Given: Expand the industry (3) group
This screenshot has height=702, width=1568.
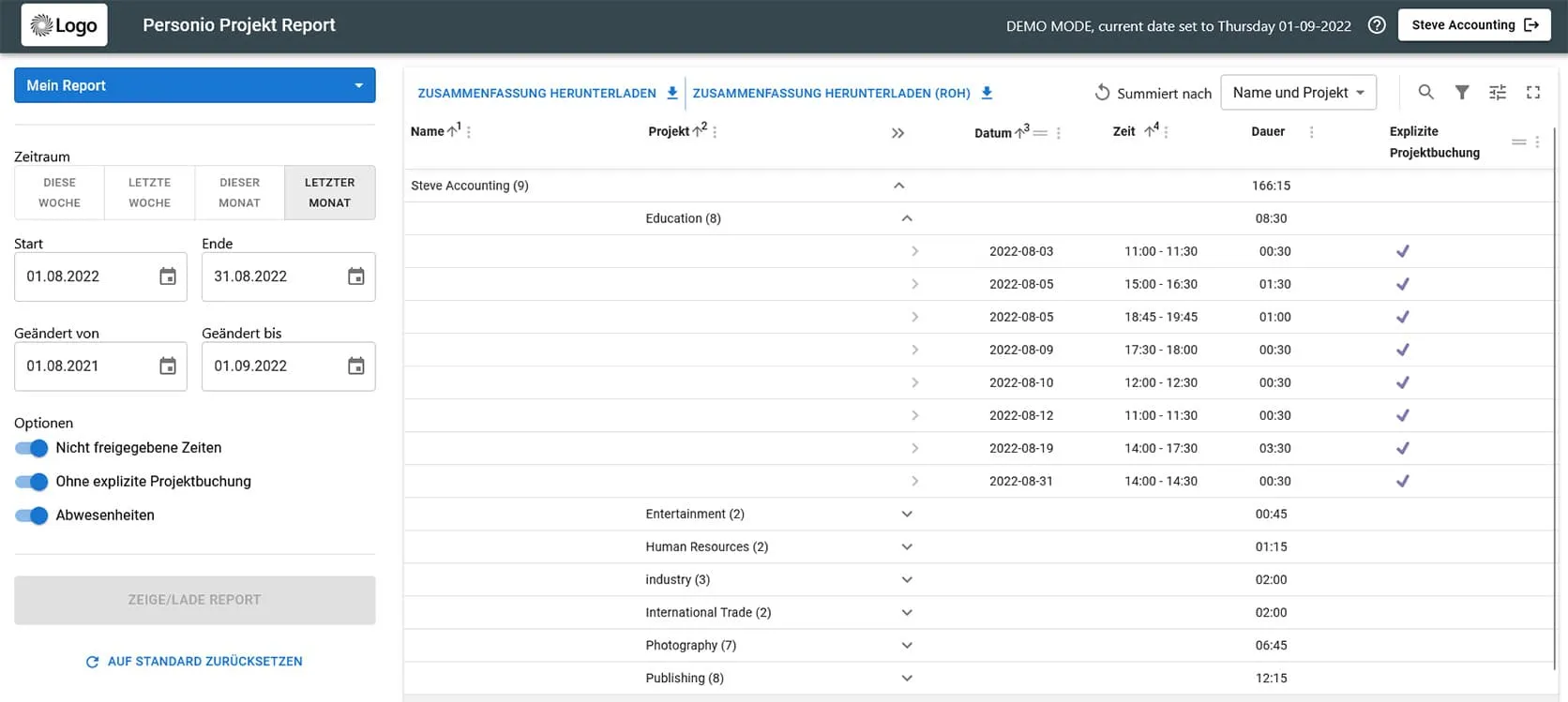Looking at the screenshot, I should pyautogui.click(x=906, y=579).
